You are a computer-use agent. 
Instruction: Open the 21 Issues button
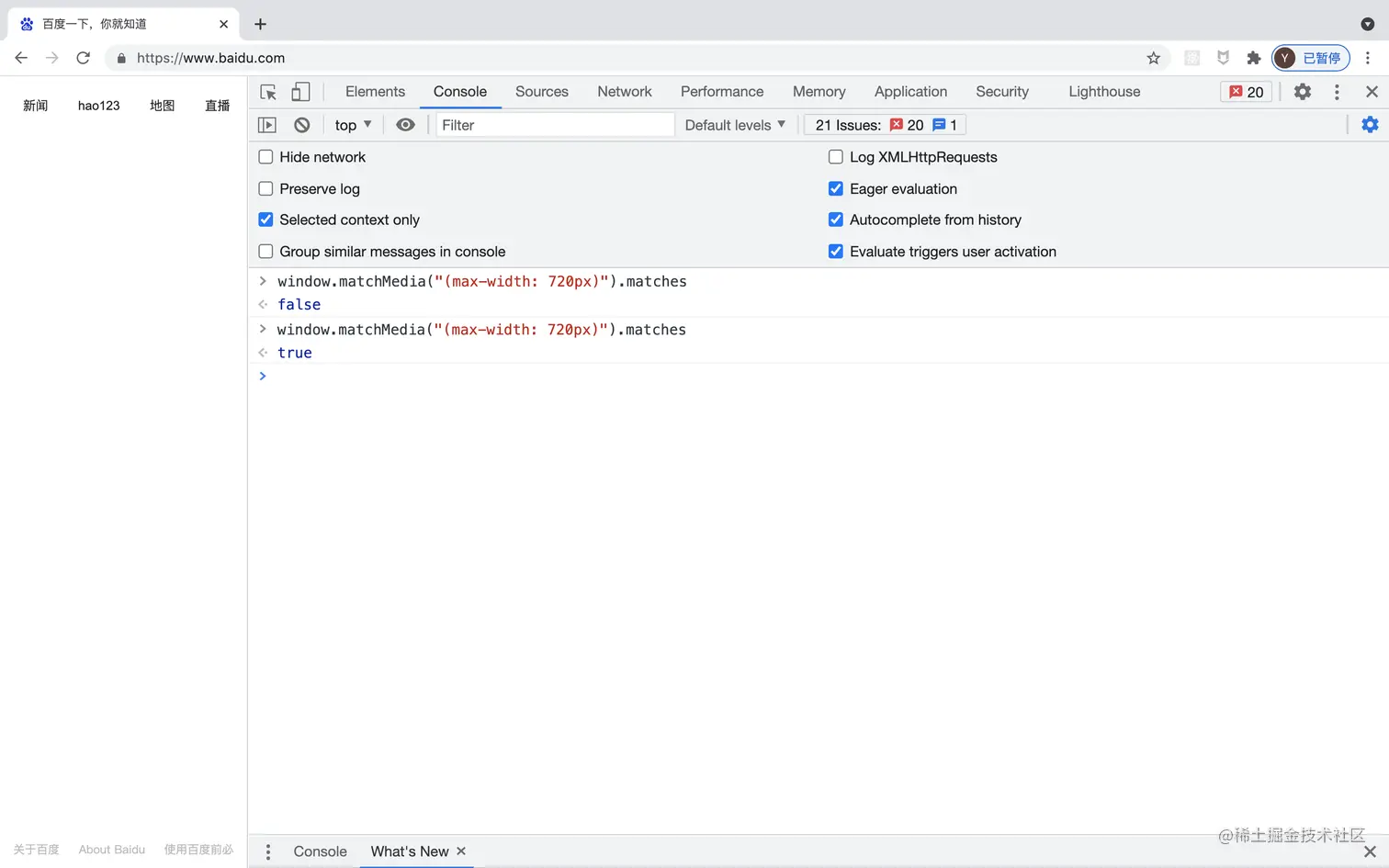point(885,125)
